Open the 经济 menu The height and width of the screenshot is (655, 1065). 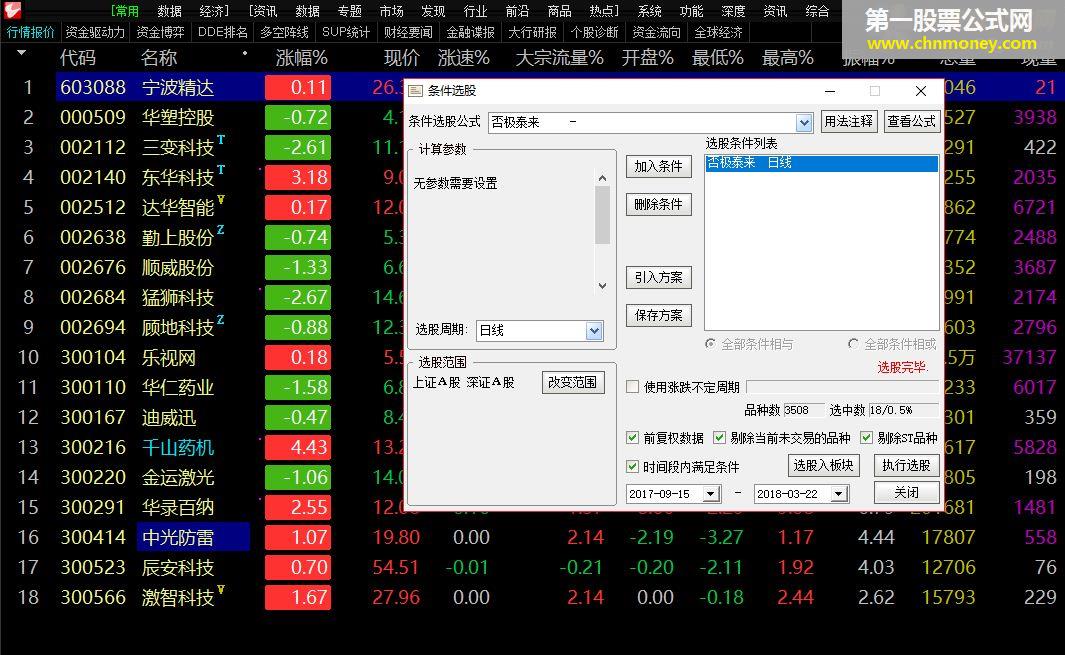click(x=213, y=12)
